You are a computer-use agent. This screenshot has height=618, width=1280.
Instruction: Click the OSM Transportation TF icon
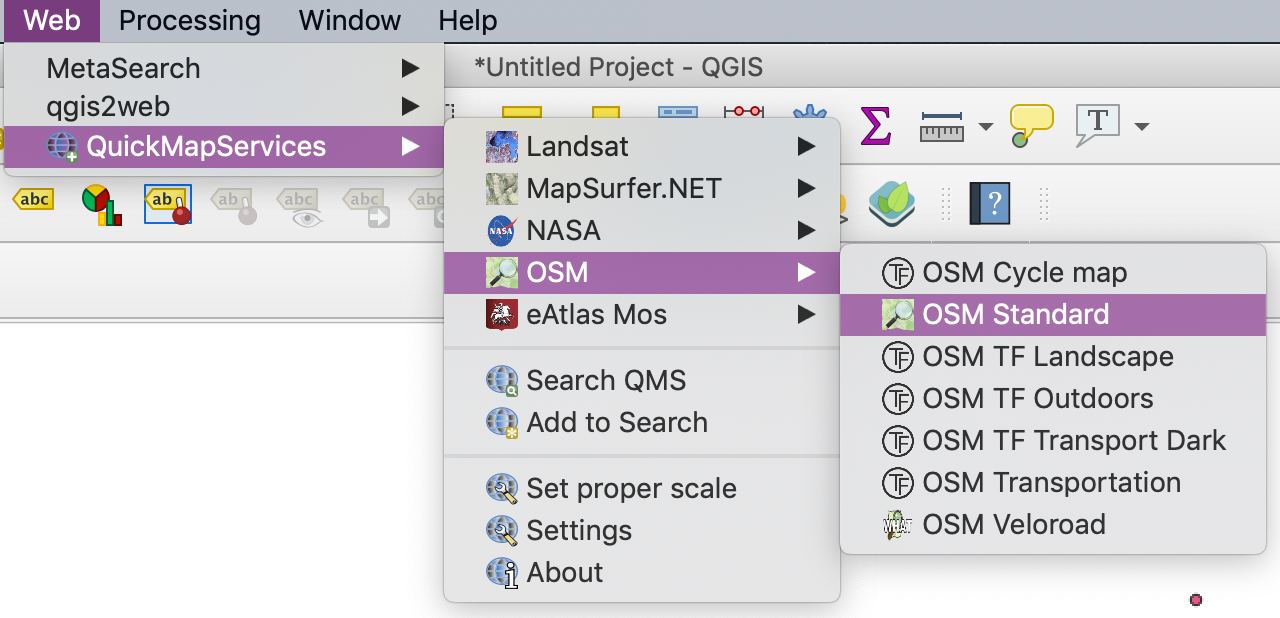coord(898,483)
